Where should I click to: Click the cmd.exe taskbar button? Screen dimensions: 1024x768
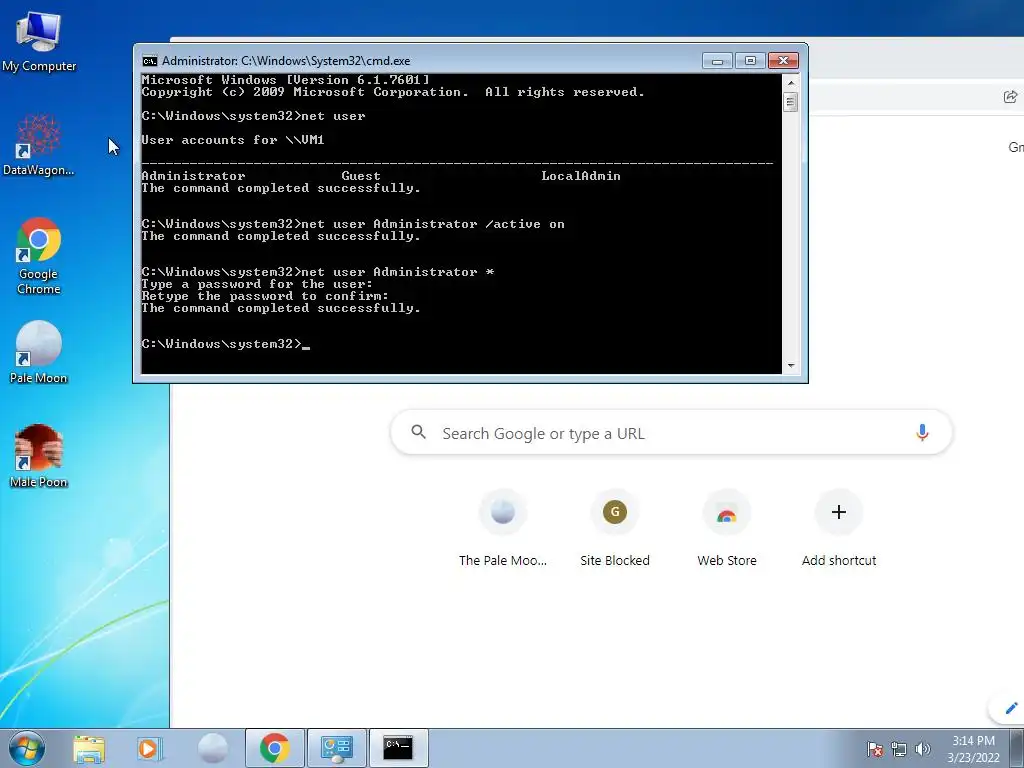click(x=398, y=748)
